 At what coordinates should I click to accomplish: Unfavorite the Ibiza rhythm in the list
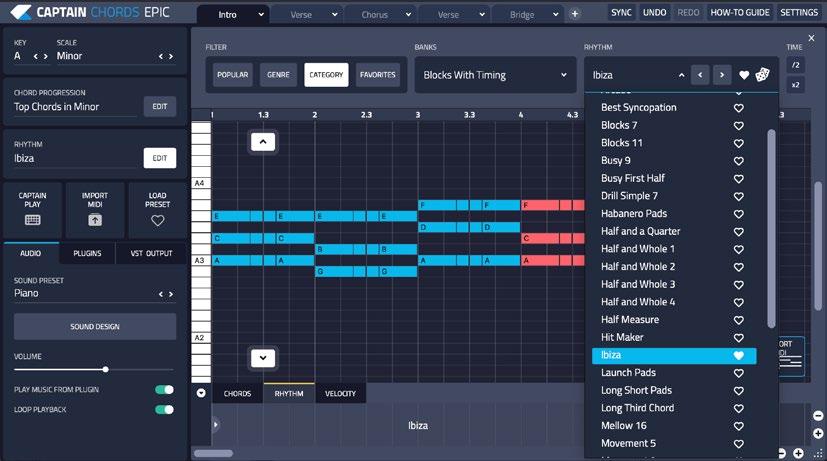[x=738, y=356]
